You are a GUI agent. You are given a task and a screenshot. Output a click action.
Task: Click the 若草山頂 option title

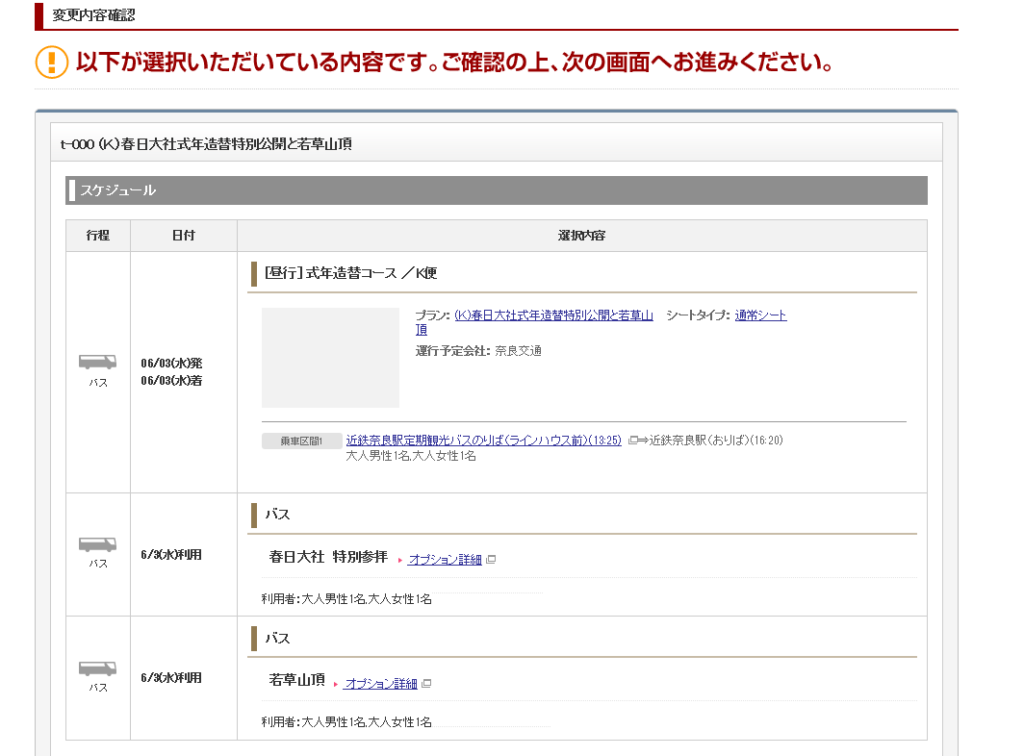297,680
